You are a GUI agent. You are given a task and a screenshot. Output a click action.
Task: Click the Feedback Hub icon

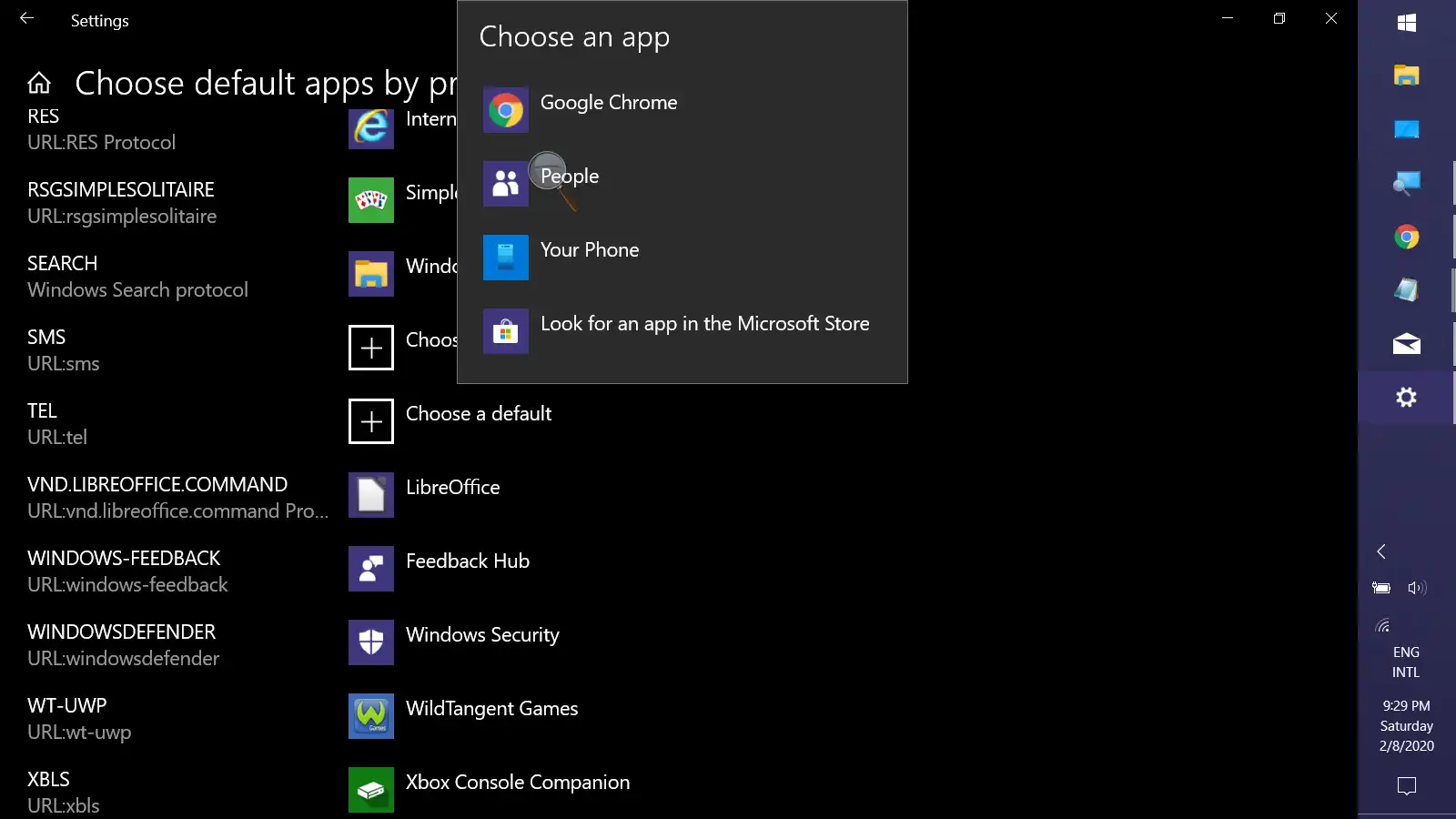370,569
